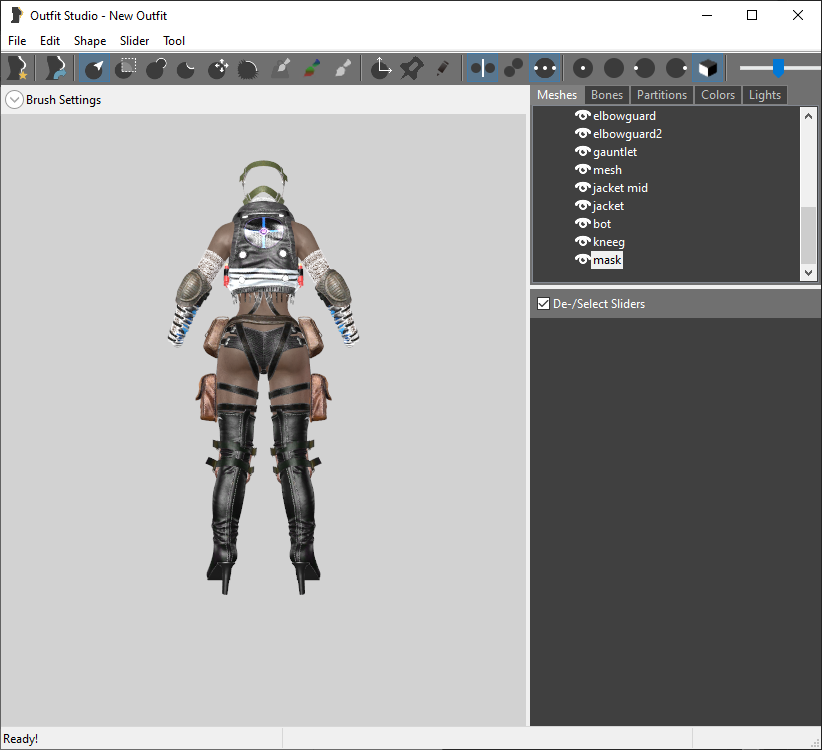
Task: Expand the Brush Settings panel
Action: point(14,100)
